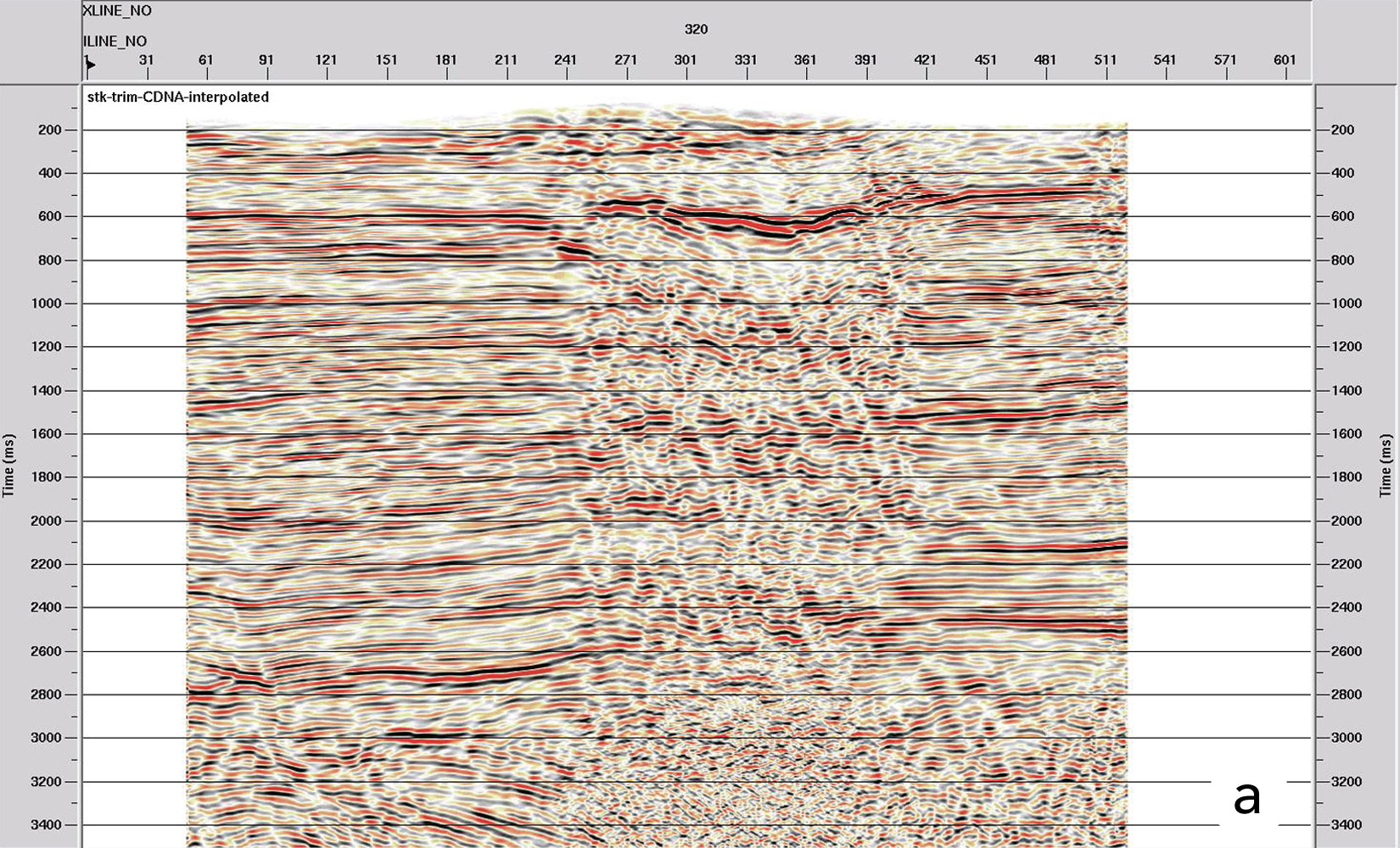
Task: Select the XLINE_NO header label
Action: point(117,11)
